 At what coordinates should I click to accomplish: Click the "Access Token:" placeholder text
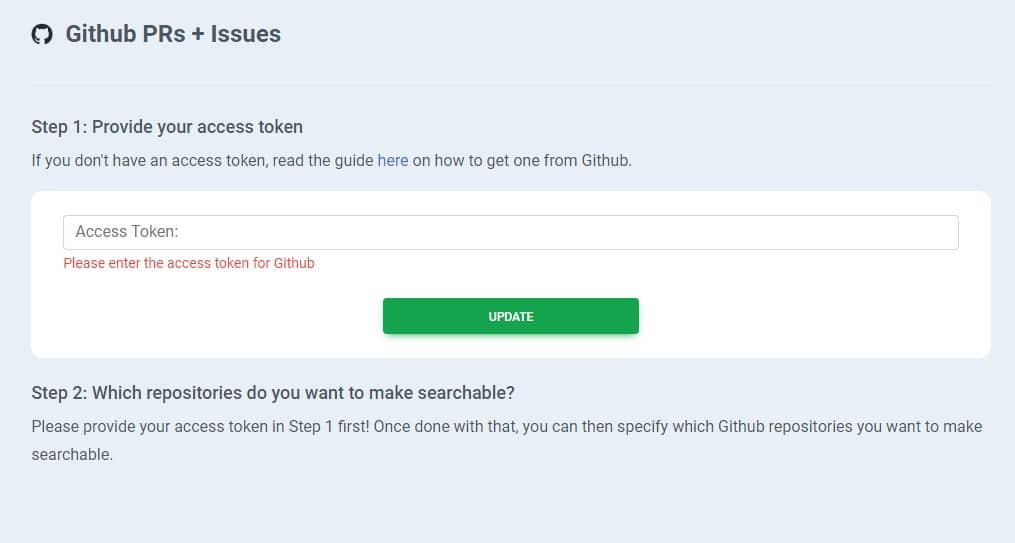(127, 232)
